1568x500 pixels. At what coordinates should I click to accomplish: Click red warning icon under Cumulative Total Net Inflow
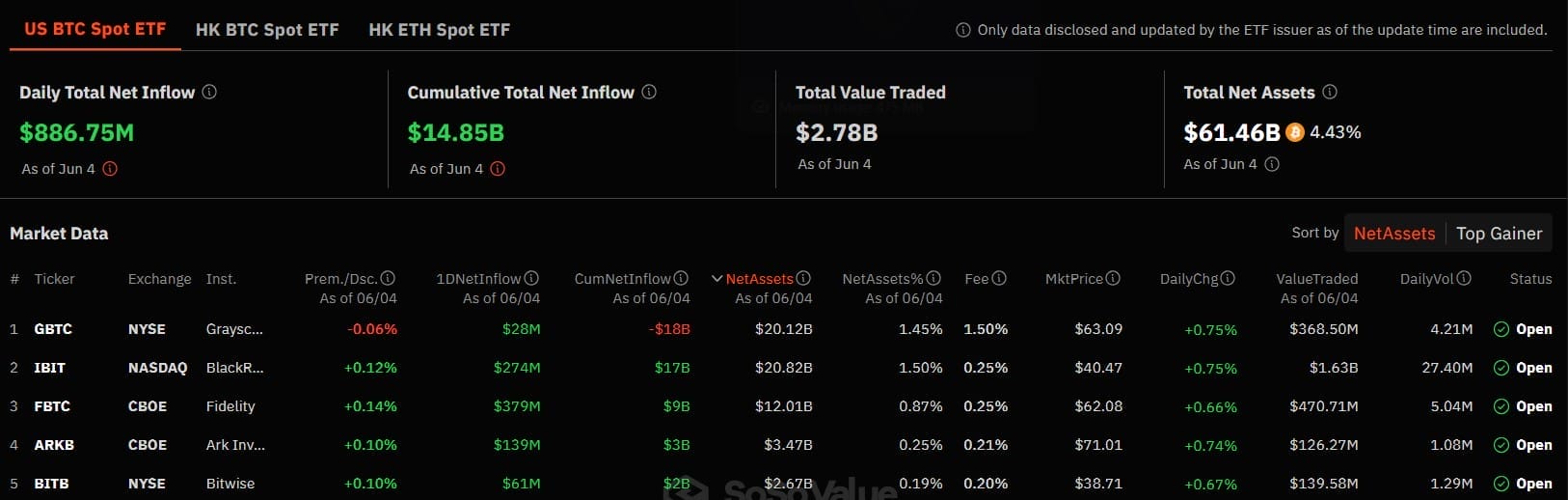(498, 169)
